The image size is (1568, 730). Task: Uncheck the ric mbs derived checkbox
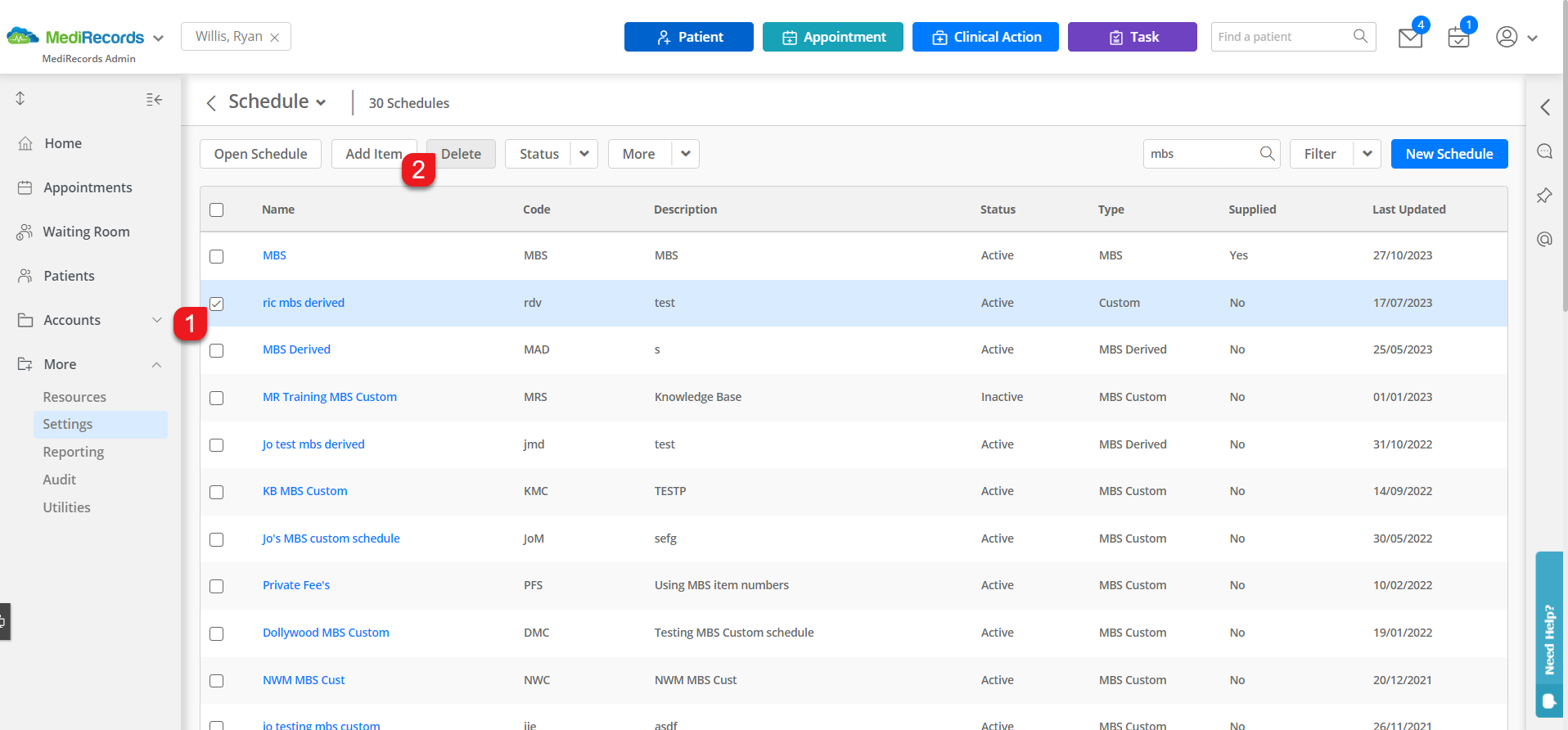(216, 304)
